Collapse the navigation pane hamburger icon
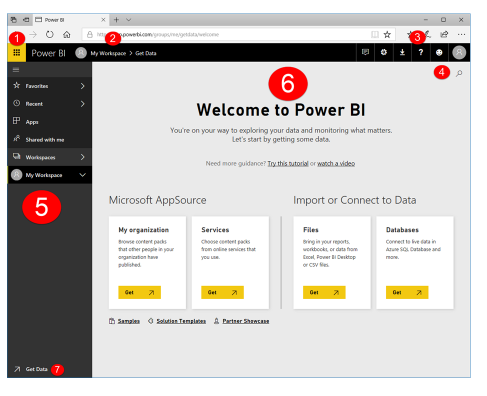The height and width of the screenshot is (396, 487). tap(16, 70)
